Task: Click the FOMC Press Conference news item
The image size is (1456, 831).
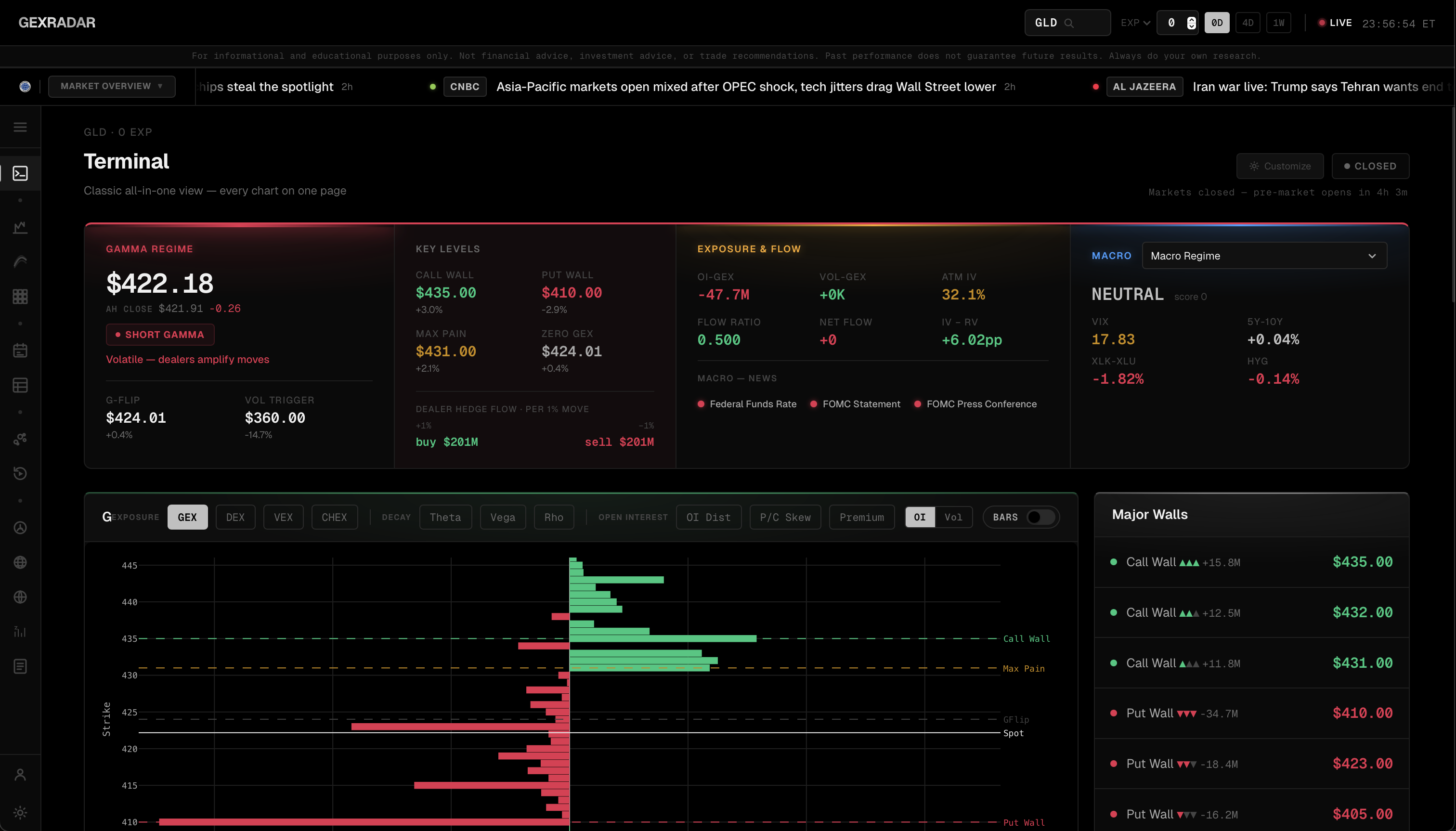Action: point(975,404)
